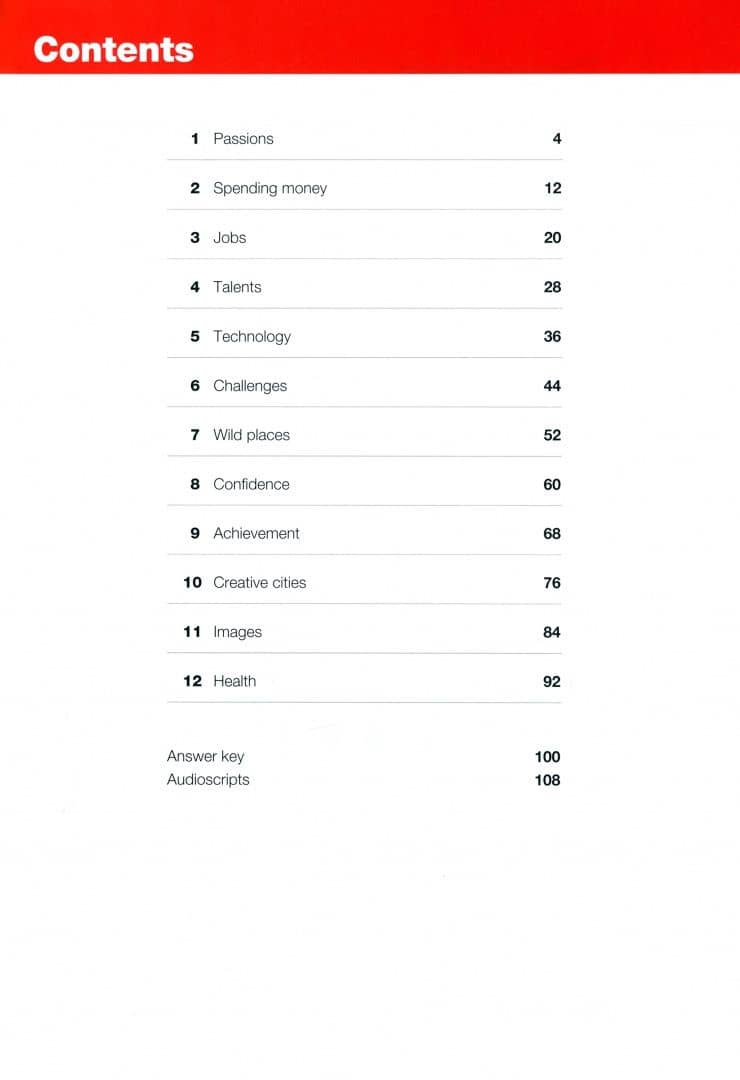
Task: Choose the Wild places unit
Action: tap(251, 435)
